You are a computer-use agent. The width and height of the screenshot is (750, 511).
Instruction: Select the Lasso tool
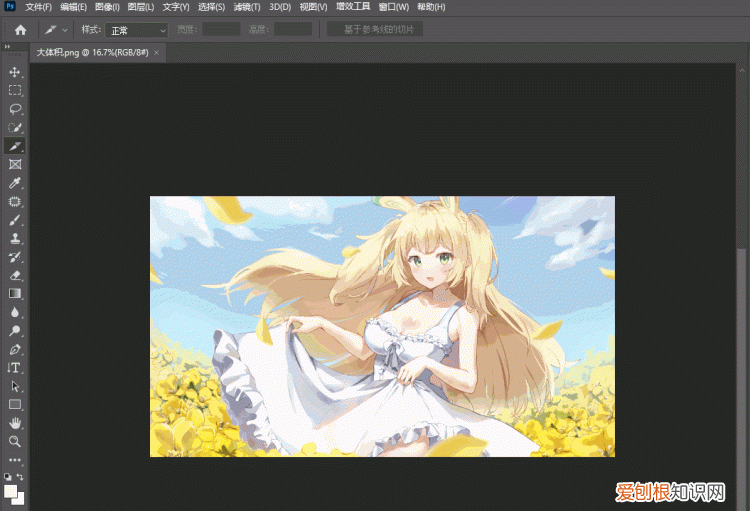click(15, 108)
